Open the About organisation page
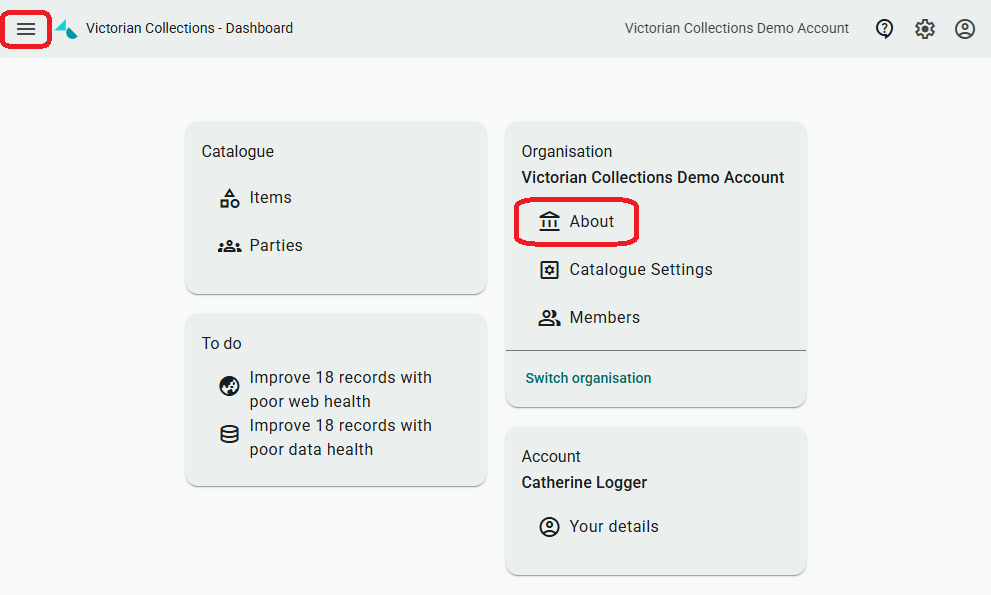Image resolution: width=991 pixels, height=595 pixels. point(591,221)
